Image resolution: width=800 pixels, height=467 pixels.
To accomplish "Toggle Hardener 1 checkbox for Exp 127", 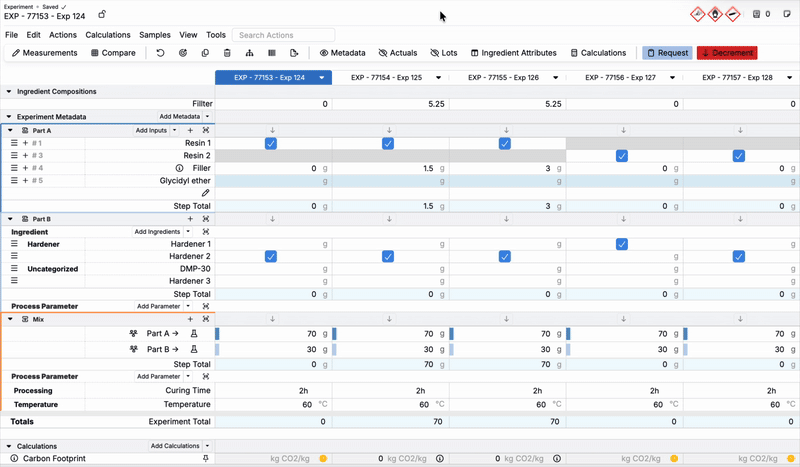I will (622, 244).
